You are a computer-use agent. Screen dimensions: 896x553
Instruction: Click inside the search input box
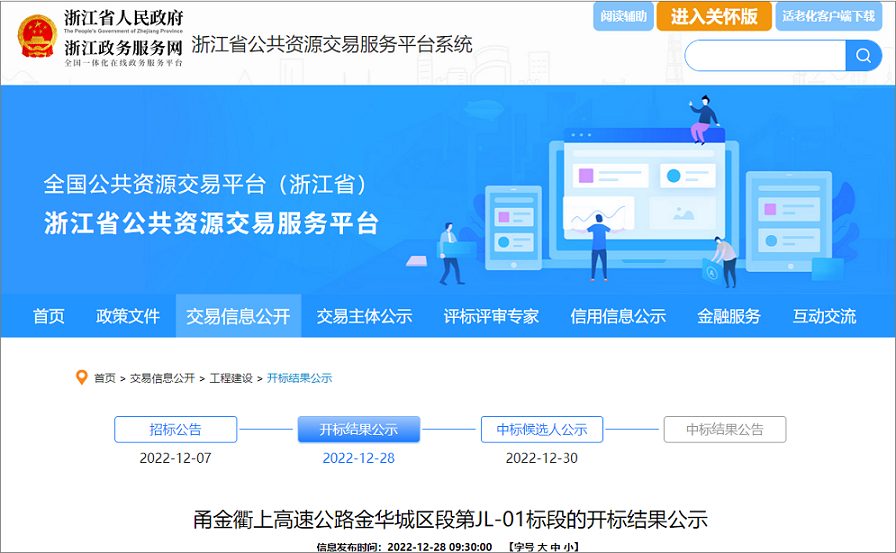point(765,55)
